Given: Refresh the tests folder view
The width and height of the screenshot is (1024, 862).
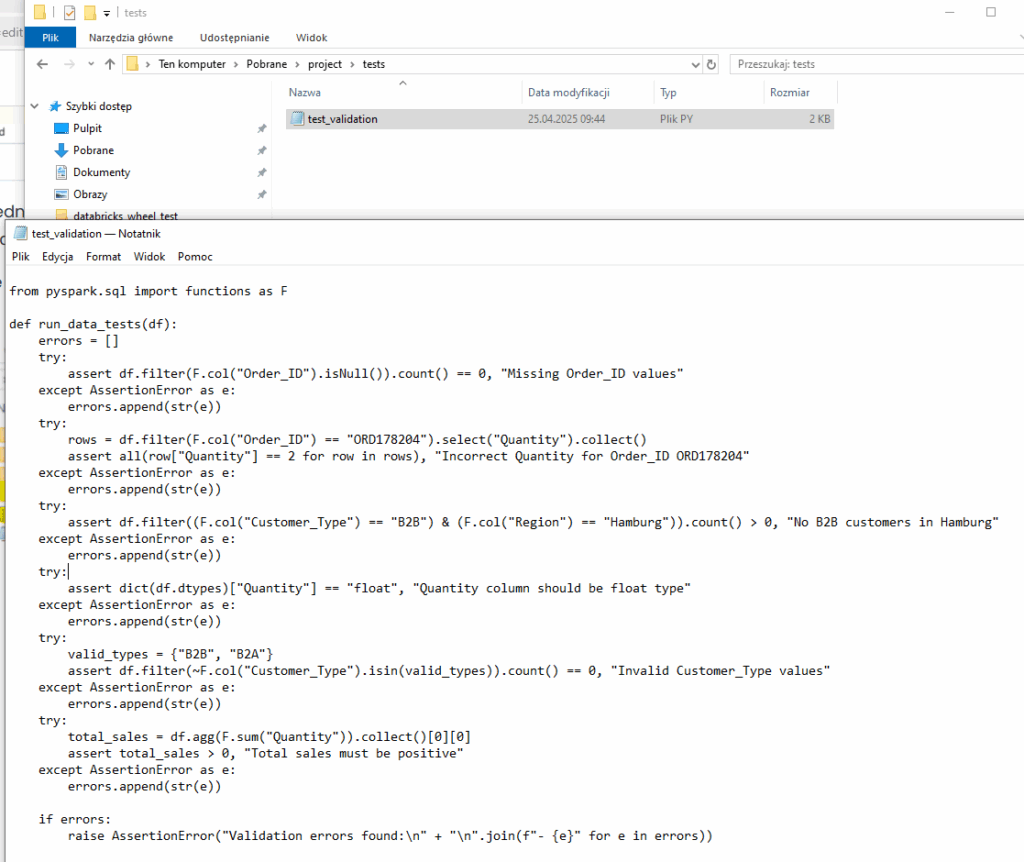Looking at the screenshot, I should [711, 64].
